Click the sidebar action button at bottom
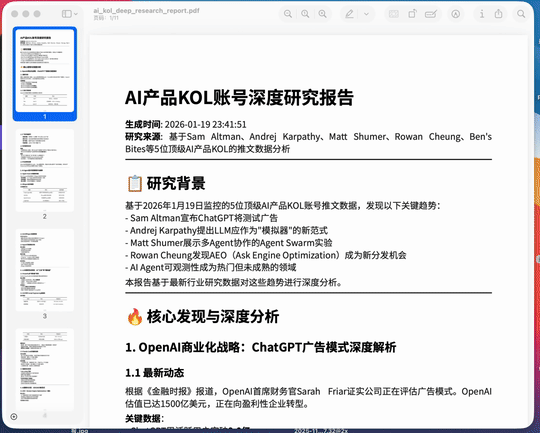This screenshot has width=540, height=433. pyautogui.click(x=14, y=417)
